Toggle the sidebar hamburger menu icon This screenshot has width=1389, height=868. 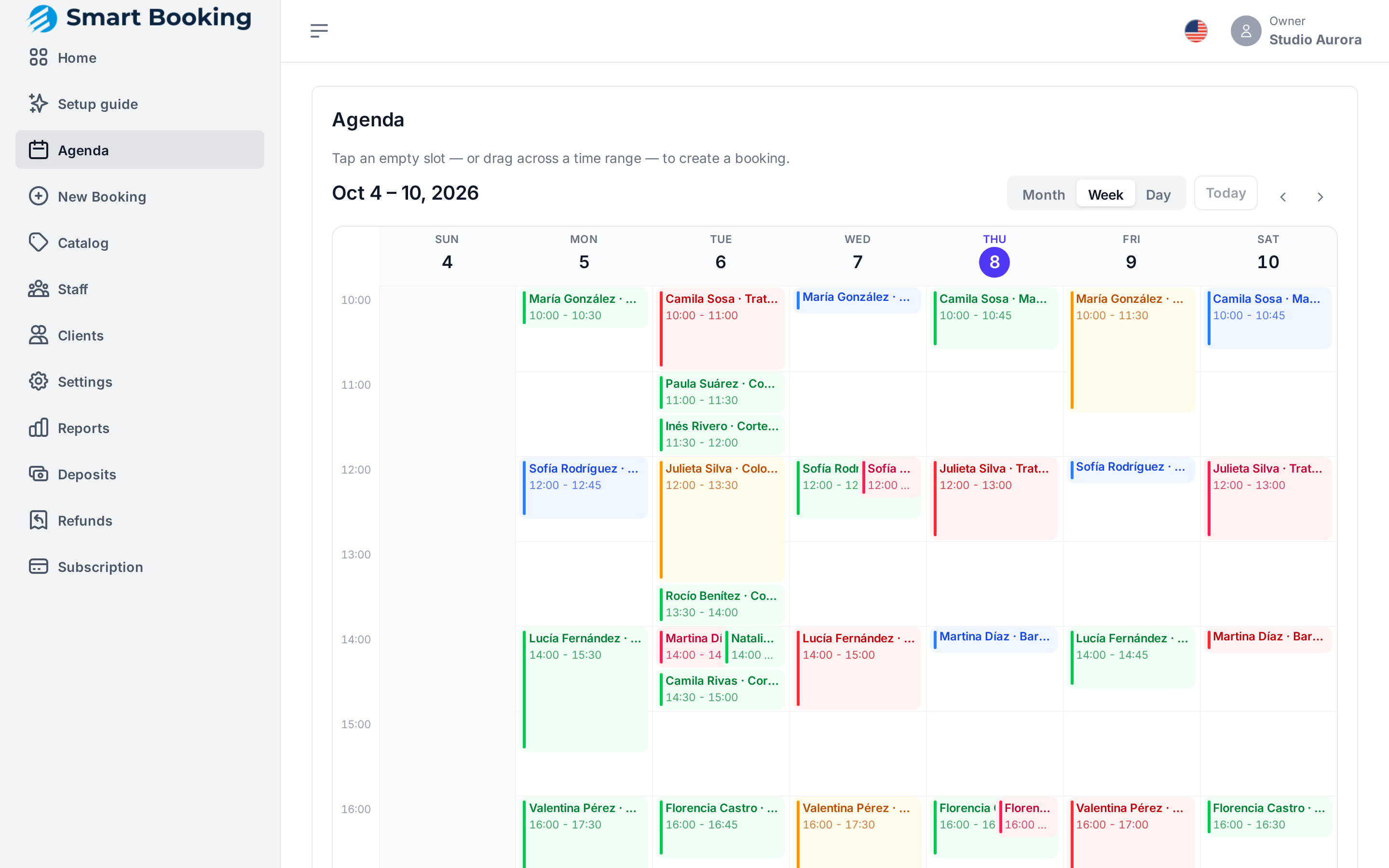point(319,30)
